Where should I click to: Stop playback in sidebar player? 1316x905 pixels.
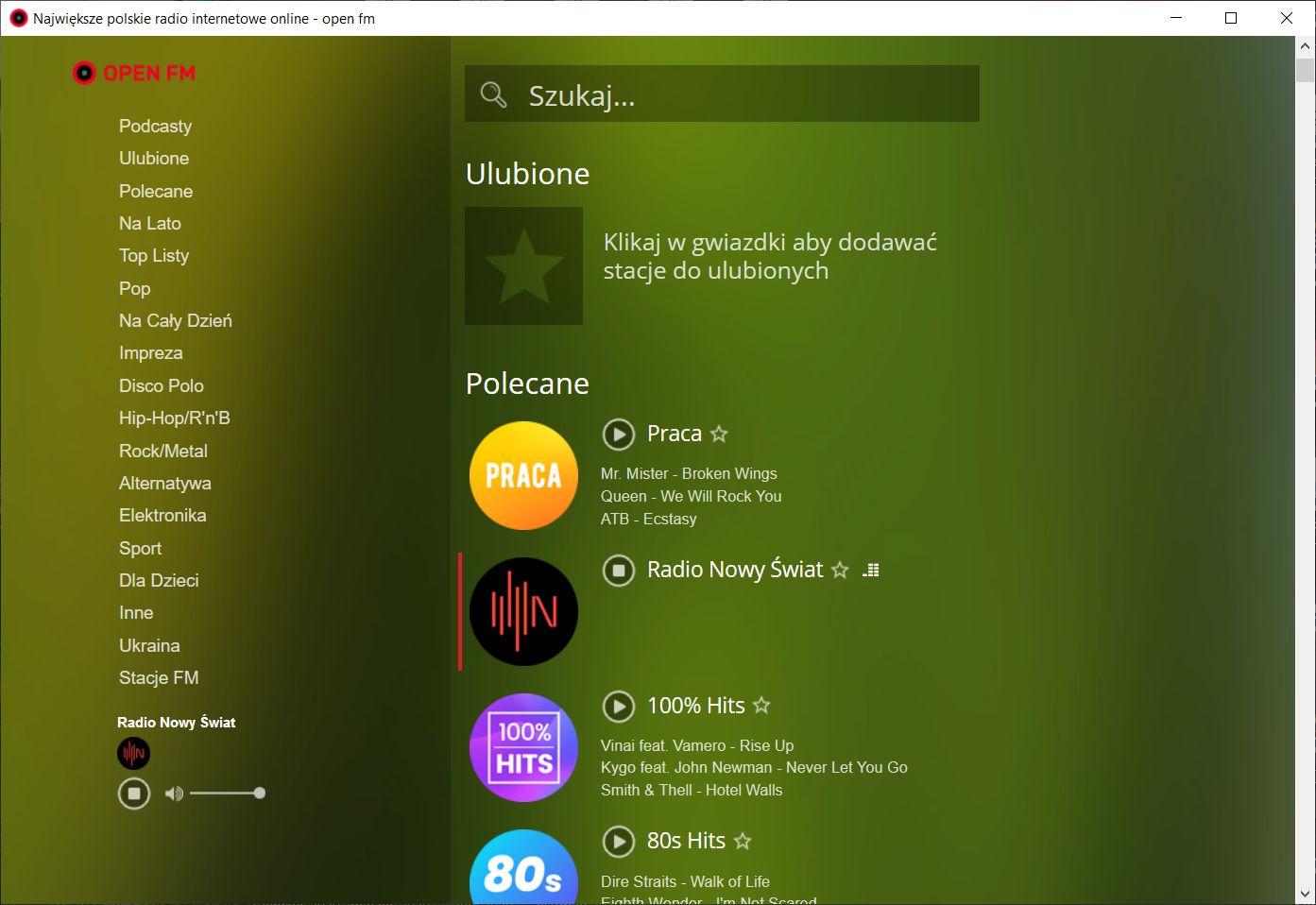[134, 794]
